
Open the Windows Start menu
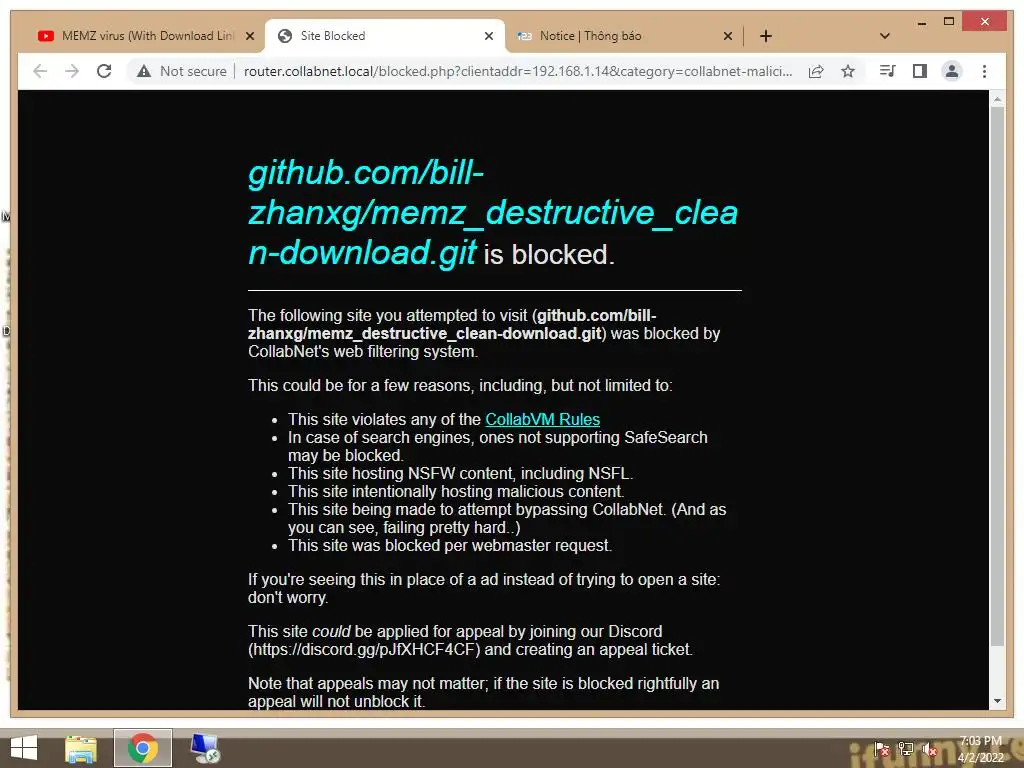(x=24, y=748)
